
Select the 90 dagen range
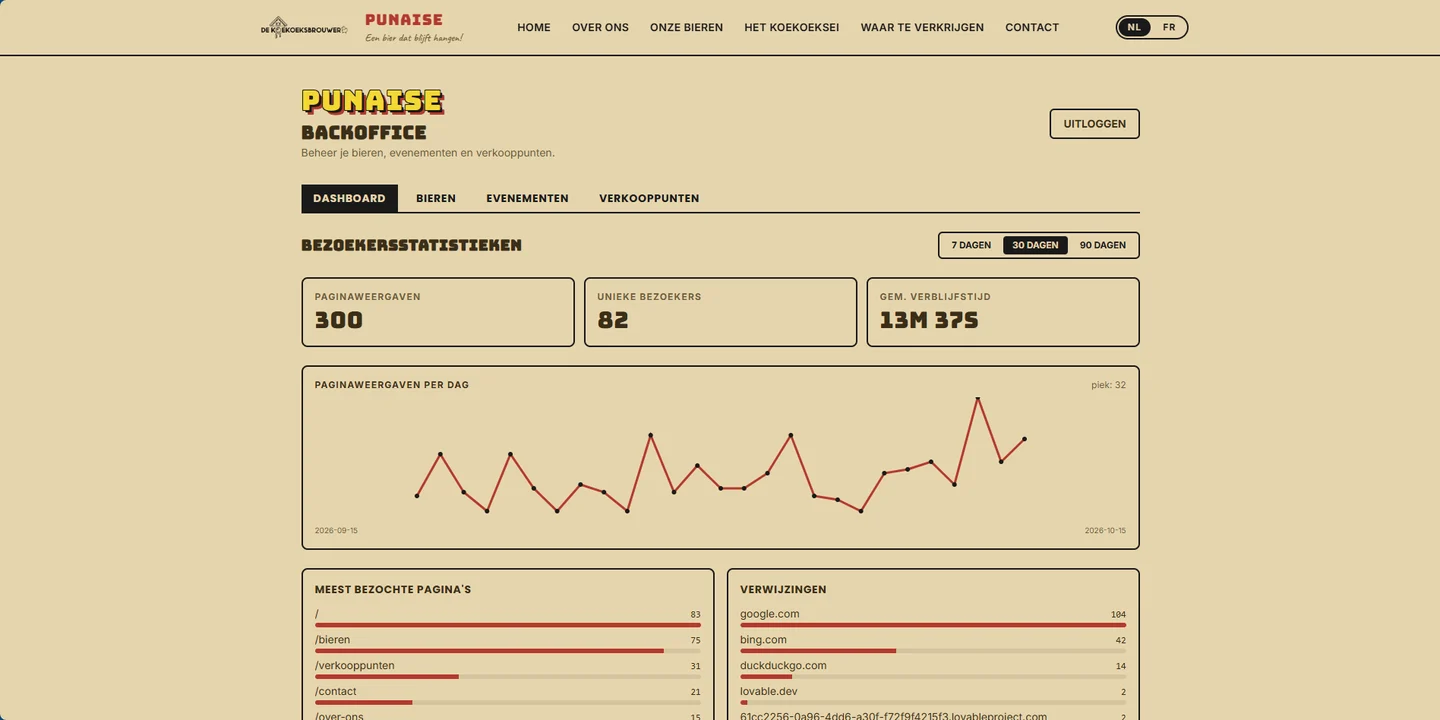click(1103, 245)
